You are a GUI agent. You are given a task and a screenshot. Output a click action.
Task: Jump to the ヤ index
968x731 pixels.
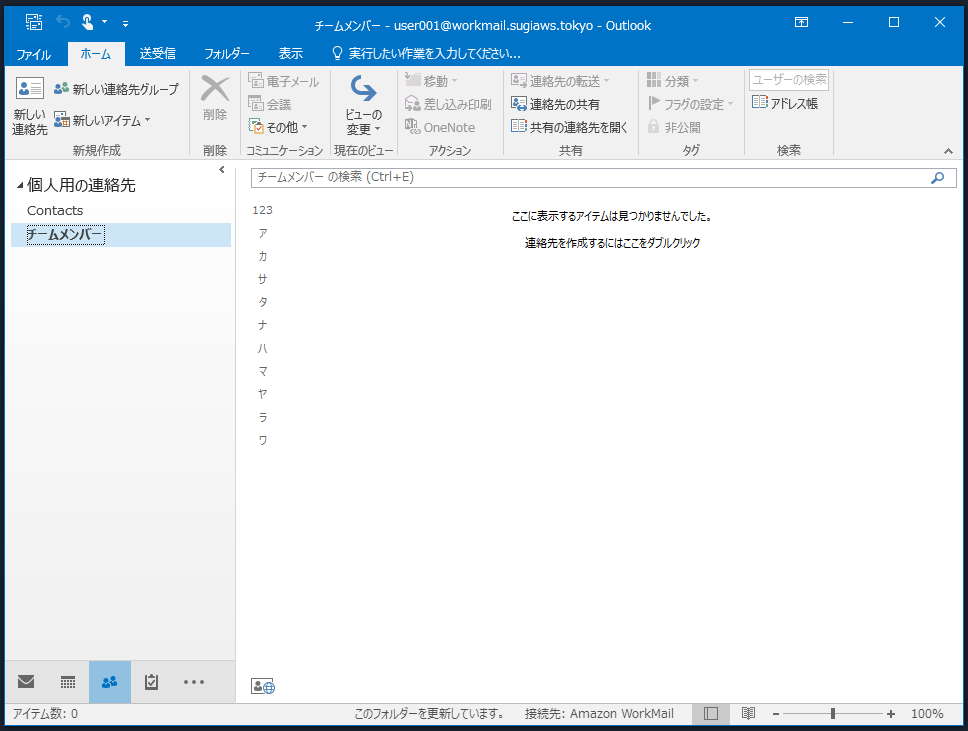263,394
